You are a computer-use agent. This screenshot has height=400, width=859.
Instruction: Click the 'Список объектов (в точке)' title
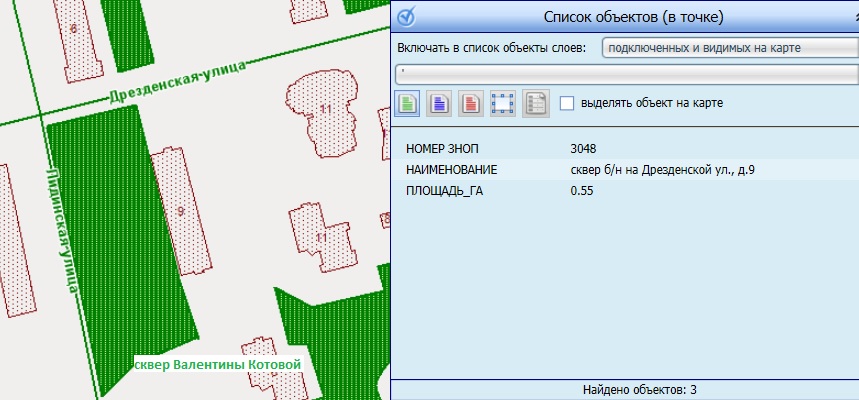[x=632, y=17]
